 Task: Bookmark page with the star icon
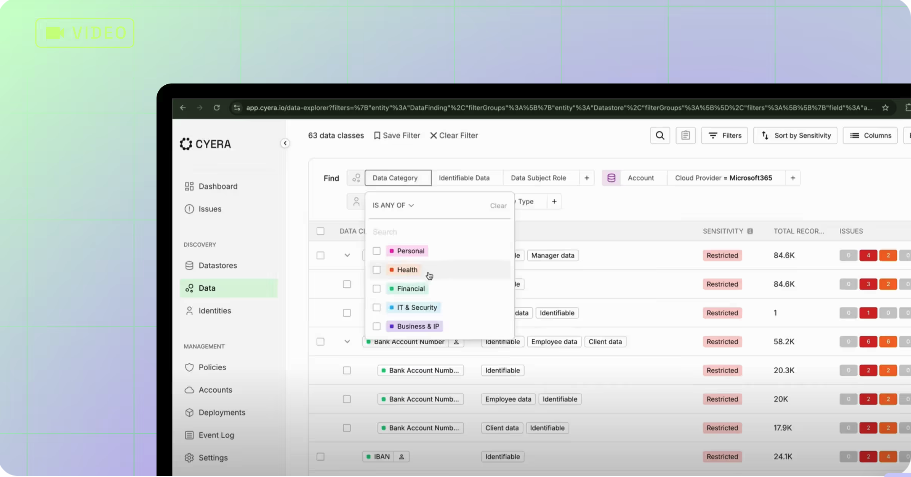[x=885, y=107]
